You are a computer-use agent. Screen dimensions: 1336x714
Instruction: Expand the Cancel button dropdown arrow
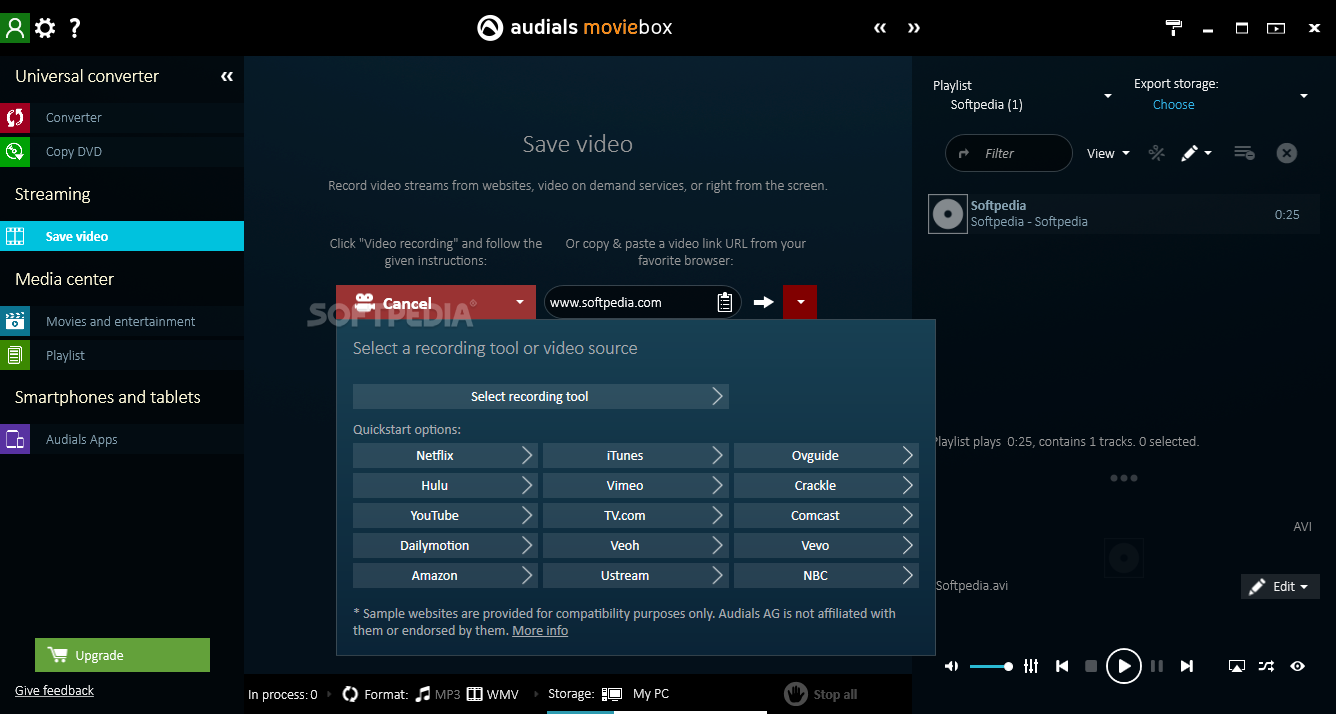[519, 303]
